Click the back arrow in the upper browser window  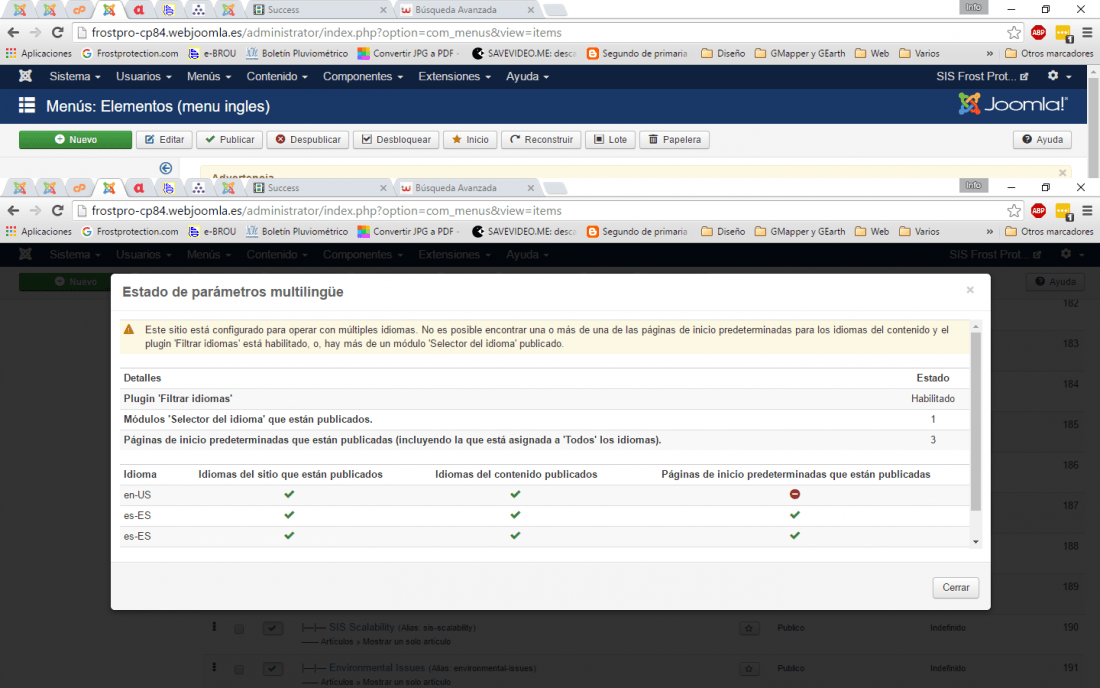point(13,32)
